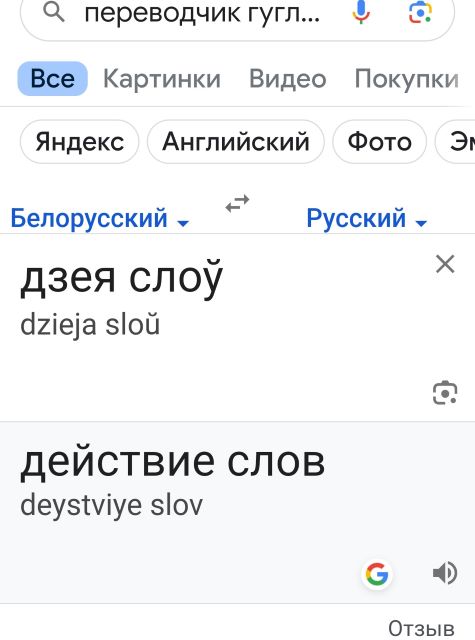This screenshot has height=640, width=475.
Task: Tap the magnifier search icon
Action: 54,13
